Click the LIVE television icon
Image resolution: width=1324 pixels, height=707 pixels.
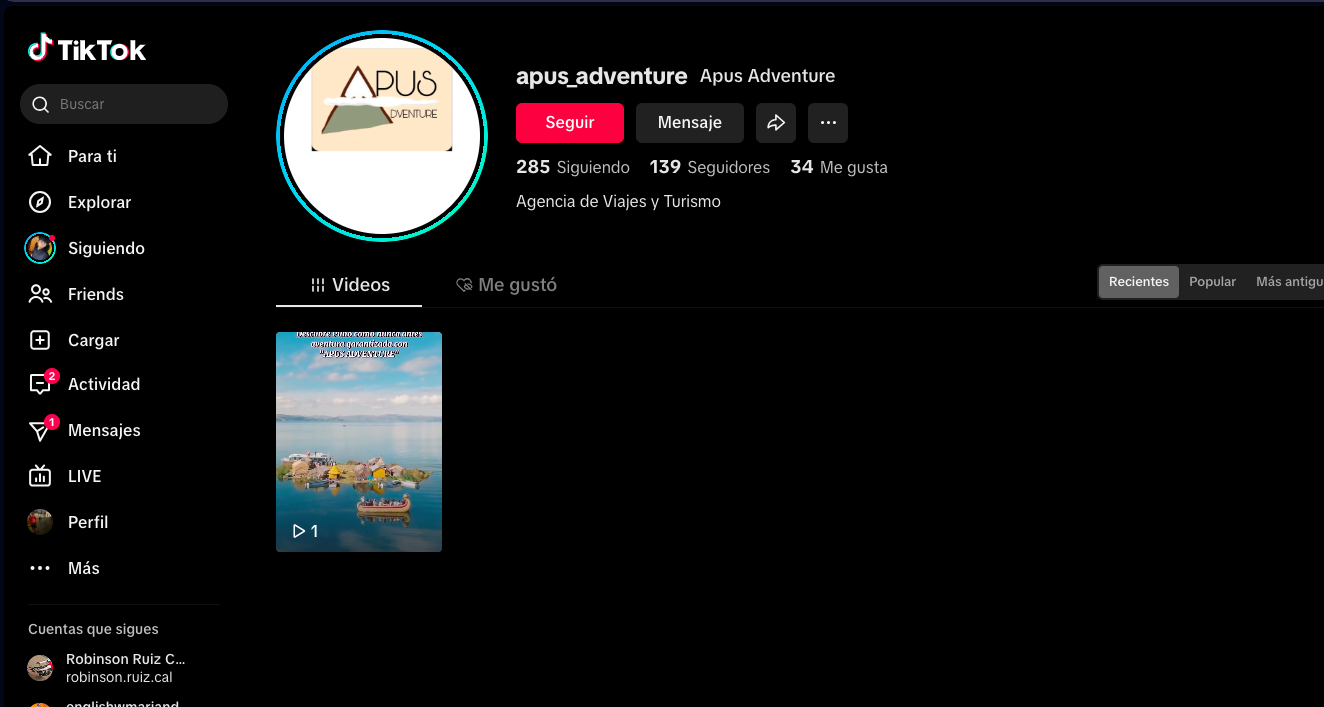point(40,476)
